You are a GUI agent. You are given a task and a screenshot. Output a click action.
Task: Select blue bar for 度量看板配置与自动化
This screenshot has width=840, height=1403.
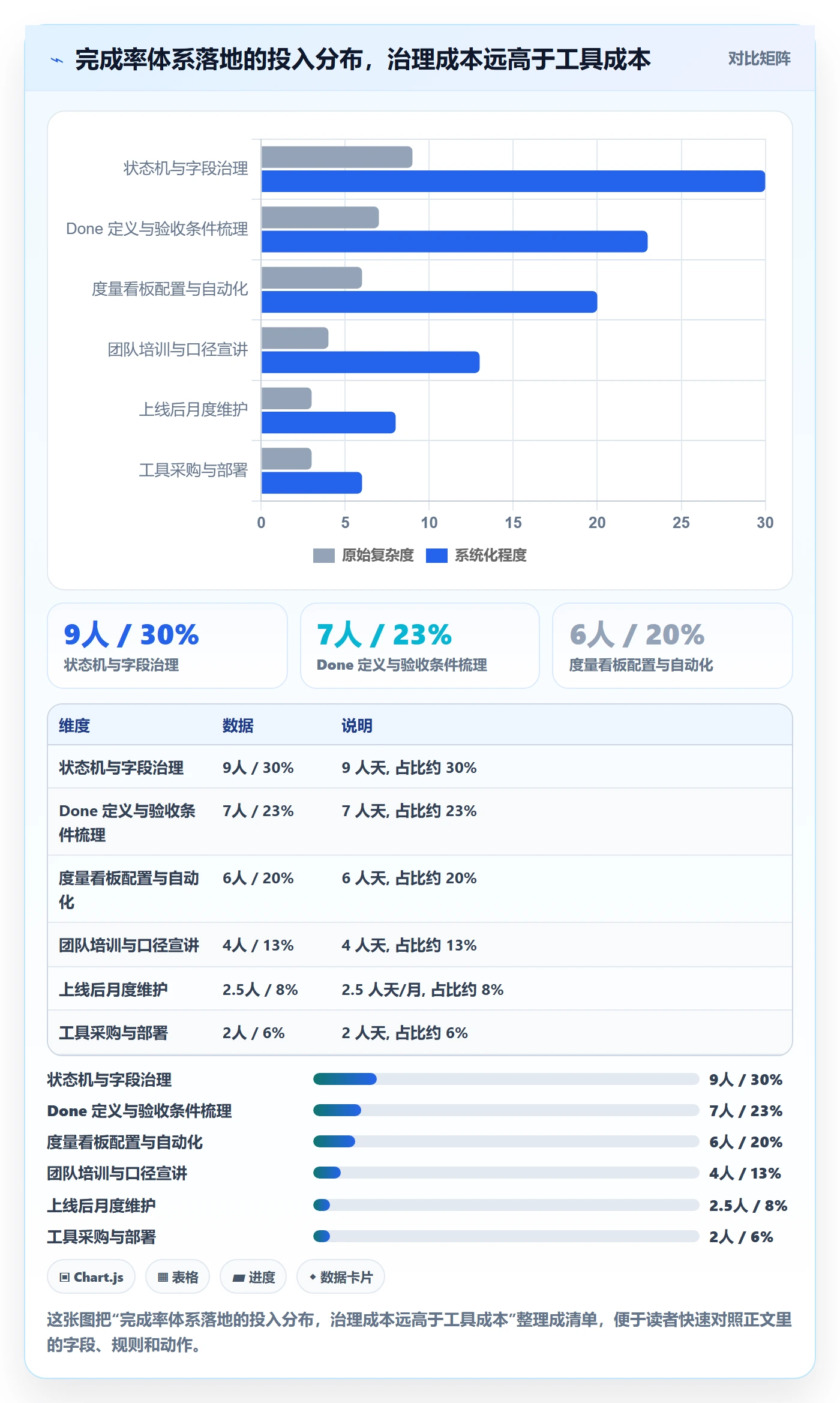(x=429, y=302)
